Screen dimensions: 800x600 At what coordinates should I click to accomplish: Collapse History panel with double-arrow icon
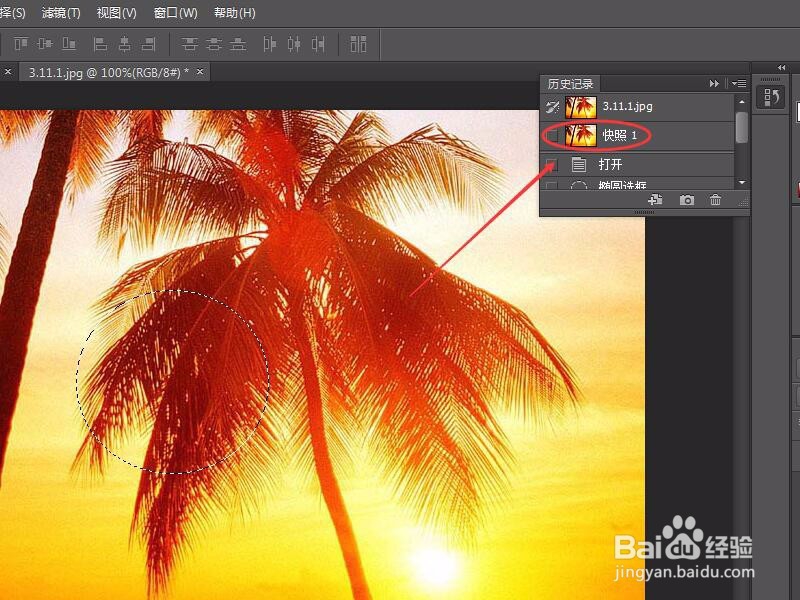pyautogui.click(x=714, y=83)
